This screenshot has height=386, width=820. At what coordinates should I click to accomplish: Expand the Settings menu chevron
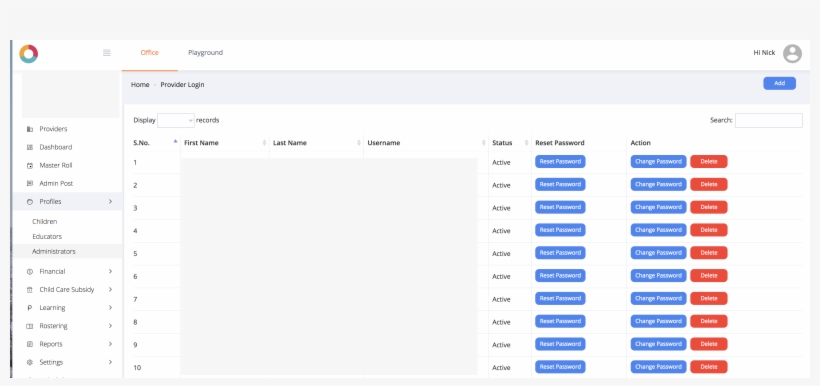click(110, 362)
